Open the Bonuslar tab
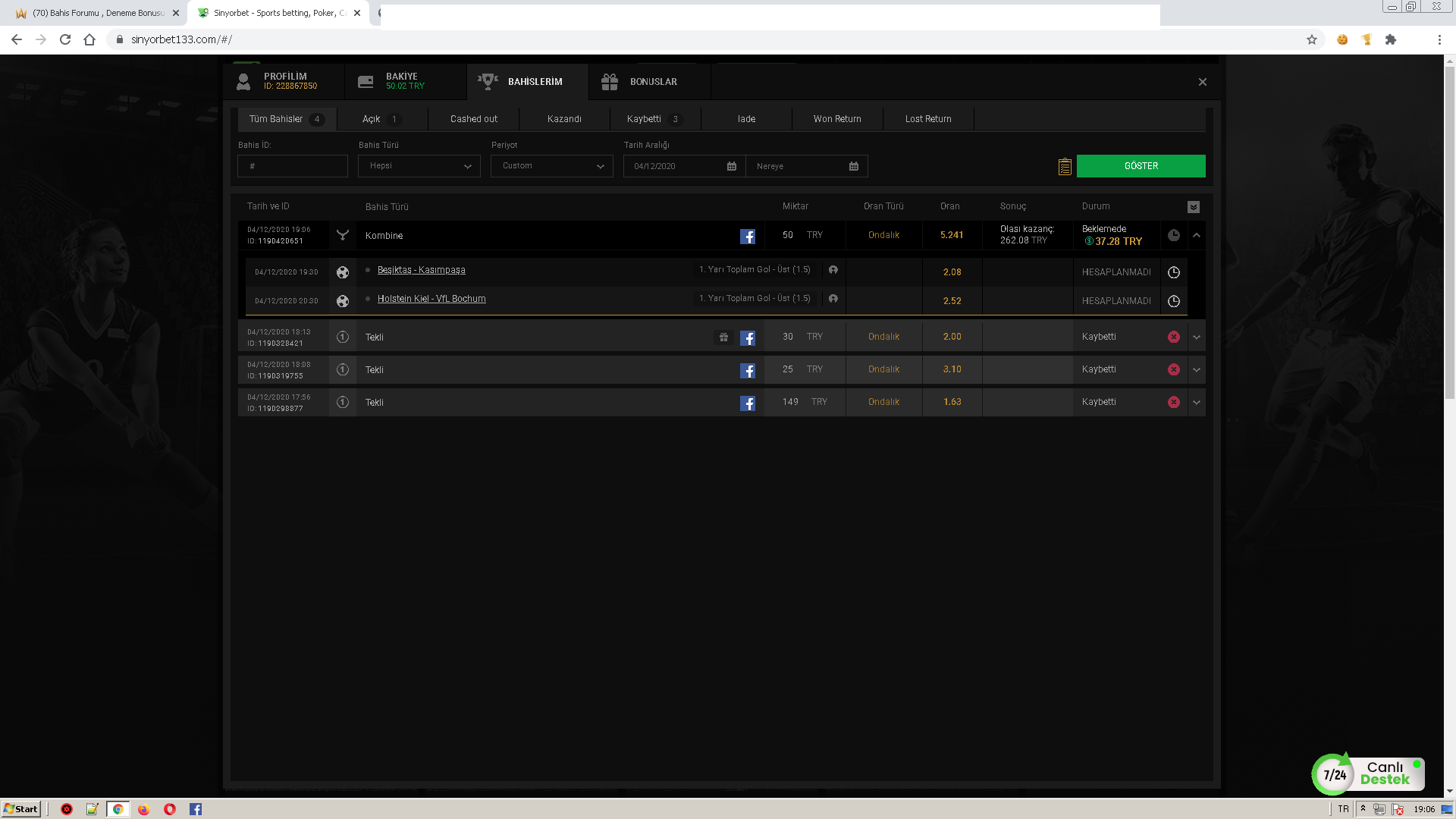 [x=649, y=81]
